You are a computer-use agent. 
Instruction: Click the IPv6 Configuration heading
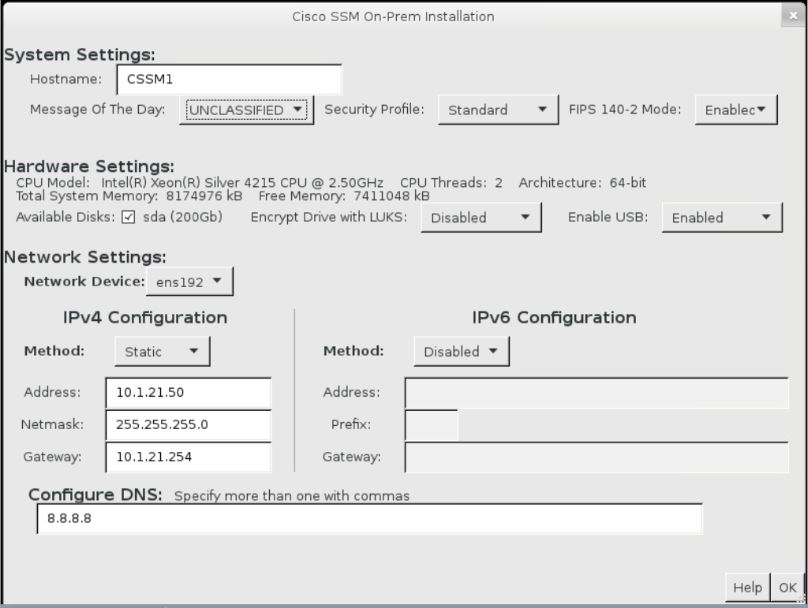pyautogui.click(x=554, y=317)
